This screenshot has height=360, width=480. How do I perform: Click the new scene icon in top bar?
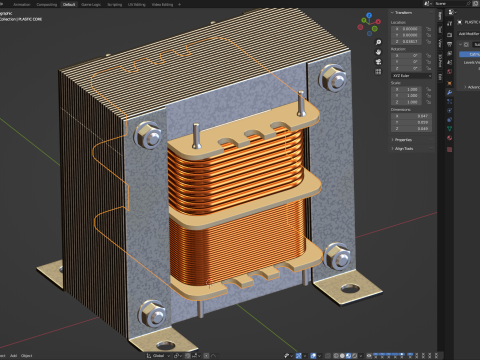(x=476, y=3)
